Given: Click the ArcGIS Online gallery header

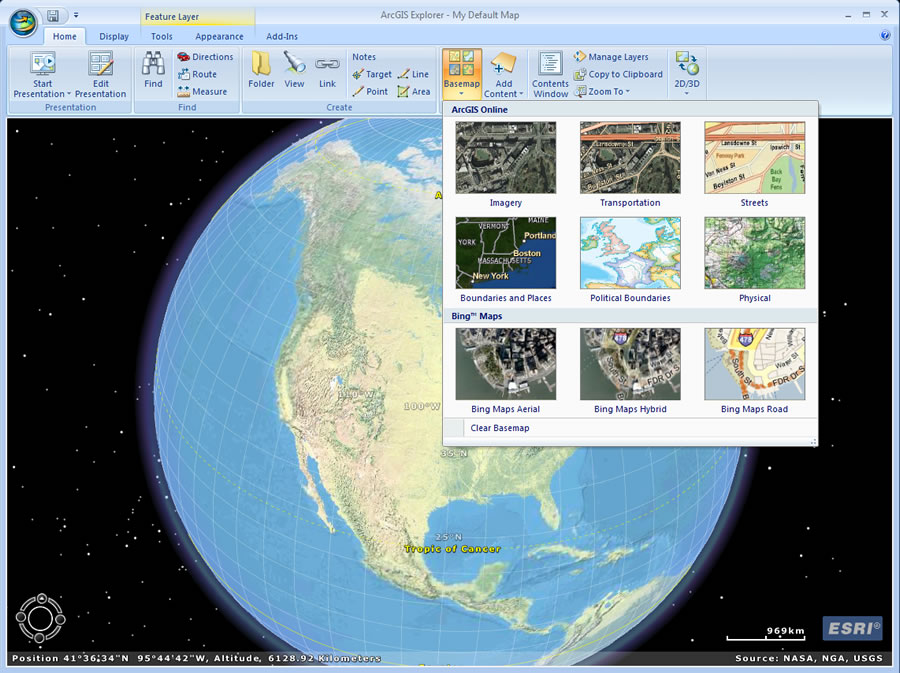Looking at the screenshot, I should [x=630, y=110].
